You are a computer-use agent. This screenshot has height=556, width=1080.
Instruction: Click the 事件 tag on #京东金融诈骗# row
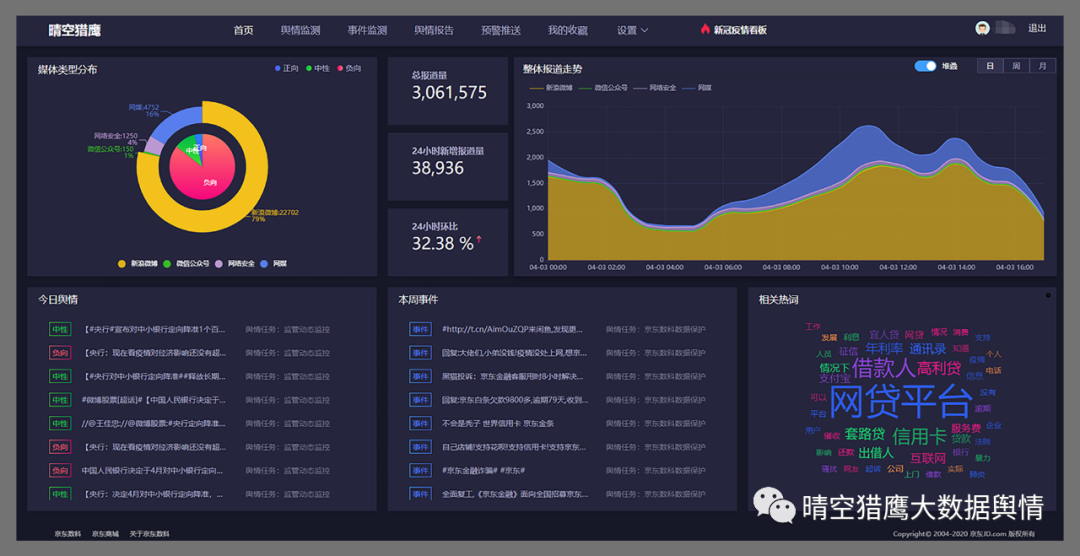(420, 471)
